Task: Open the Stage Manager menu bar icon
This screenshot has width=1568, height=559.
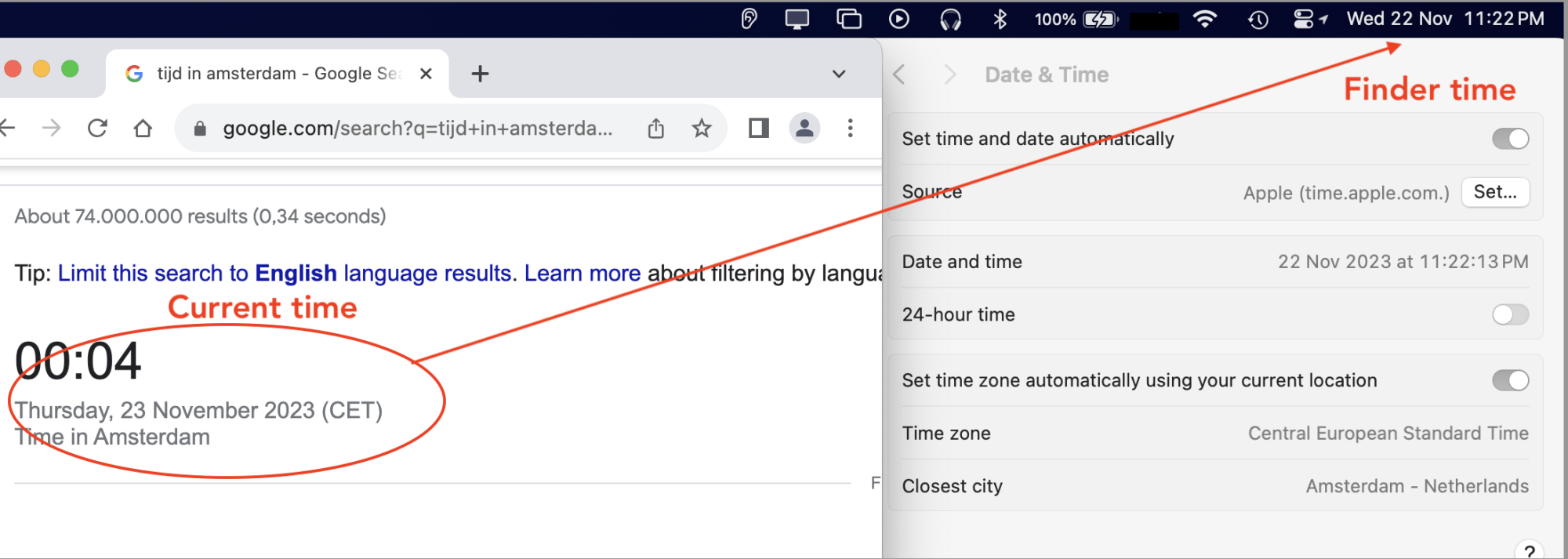Action: (848, 19)
